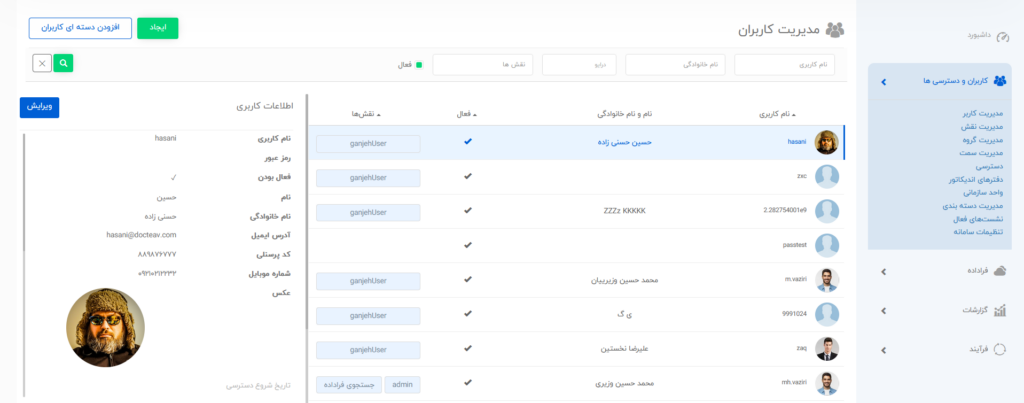Click the green ایجاد button
The height and width of the screenshot is (403, 1024).
point(158,28)
